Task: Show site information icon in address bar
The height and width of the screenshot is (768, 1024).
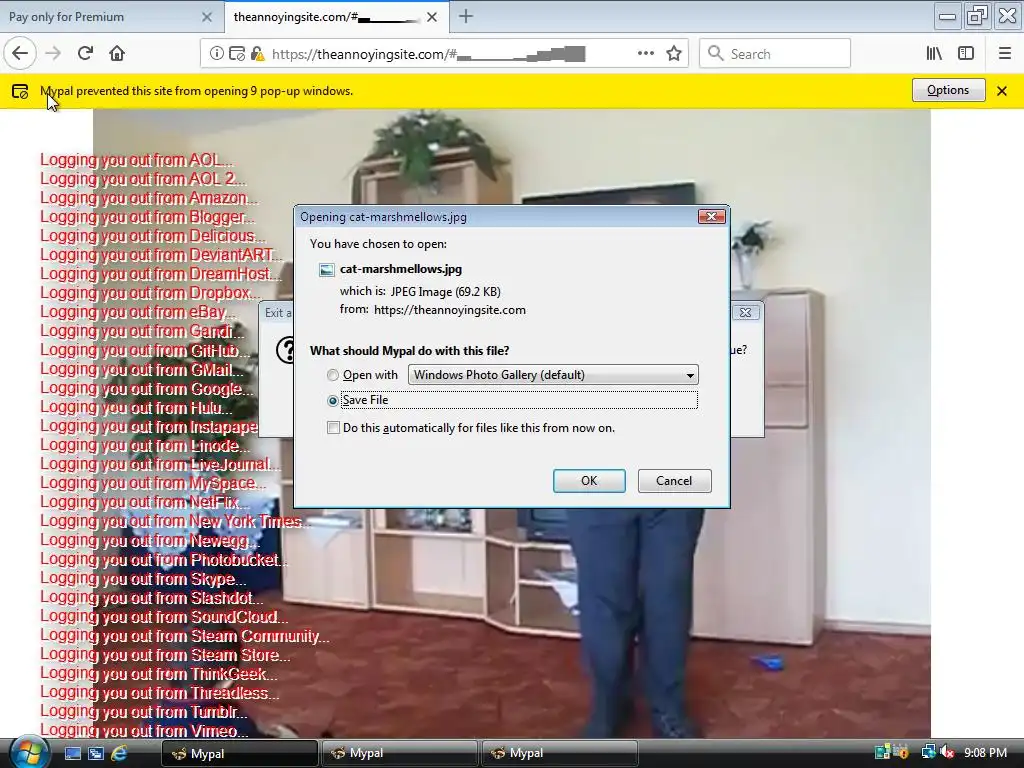Action: [x=216, y=54]
